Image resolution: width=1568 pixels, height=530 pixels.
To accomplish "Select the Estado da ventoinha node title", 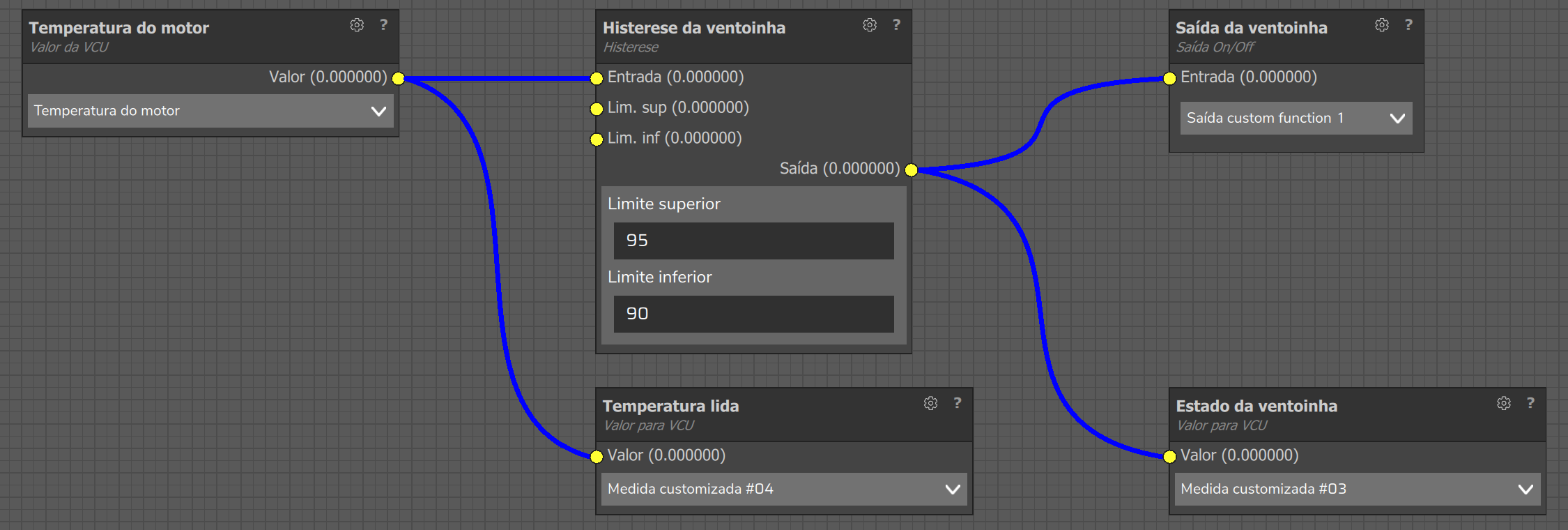I will coord(1256,406).
